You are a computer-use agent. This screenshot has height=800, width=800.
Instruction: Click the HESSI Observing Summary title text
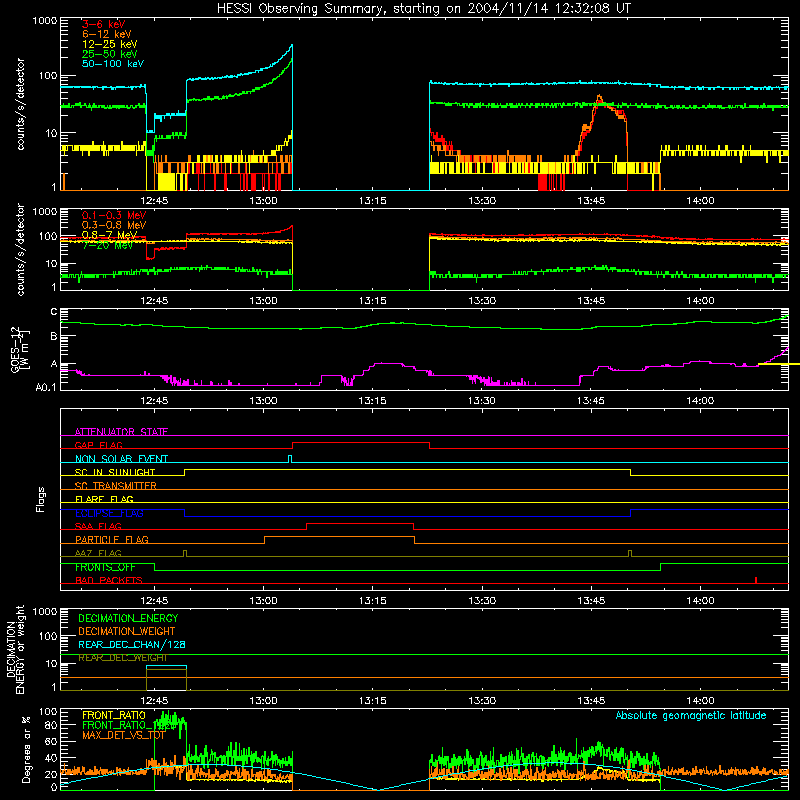[423, 9]
